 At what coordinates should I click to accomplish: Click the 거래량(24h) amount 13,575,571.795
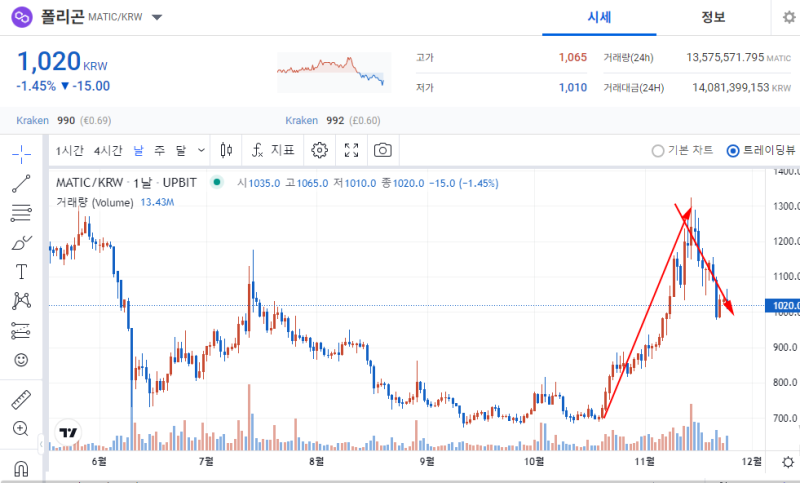tap(725, 57)
